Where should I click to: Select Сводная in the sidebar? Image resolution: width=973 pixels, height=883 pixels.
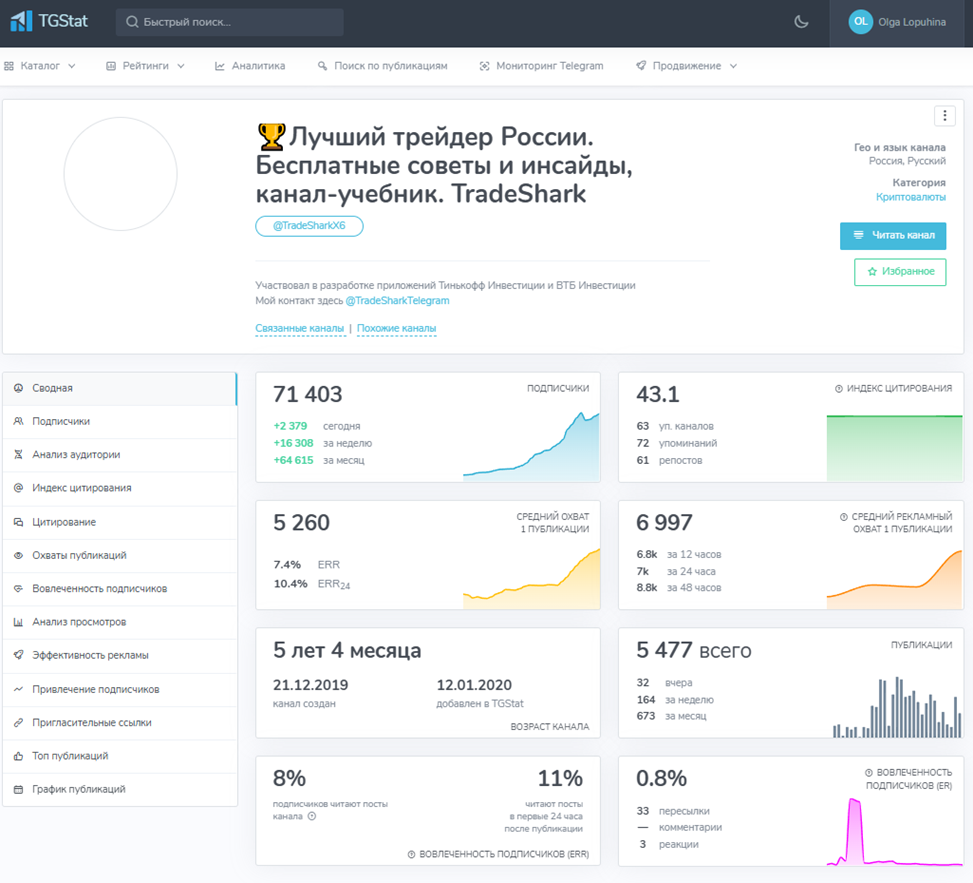(120, 388)
